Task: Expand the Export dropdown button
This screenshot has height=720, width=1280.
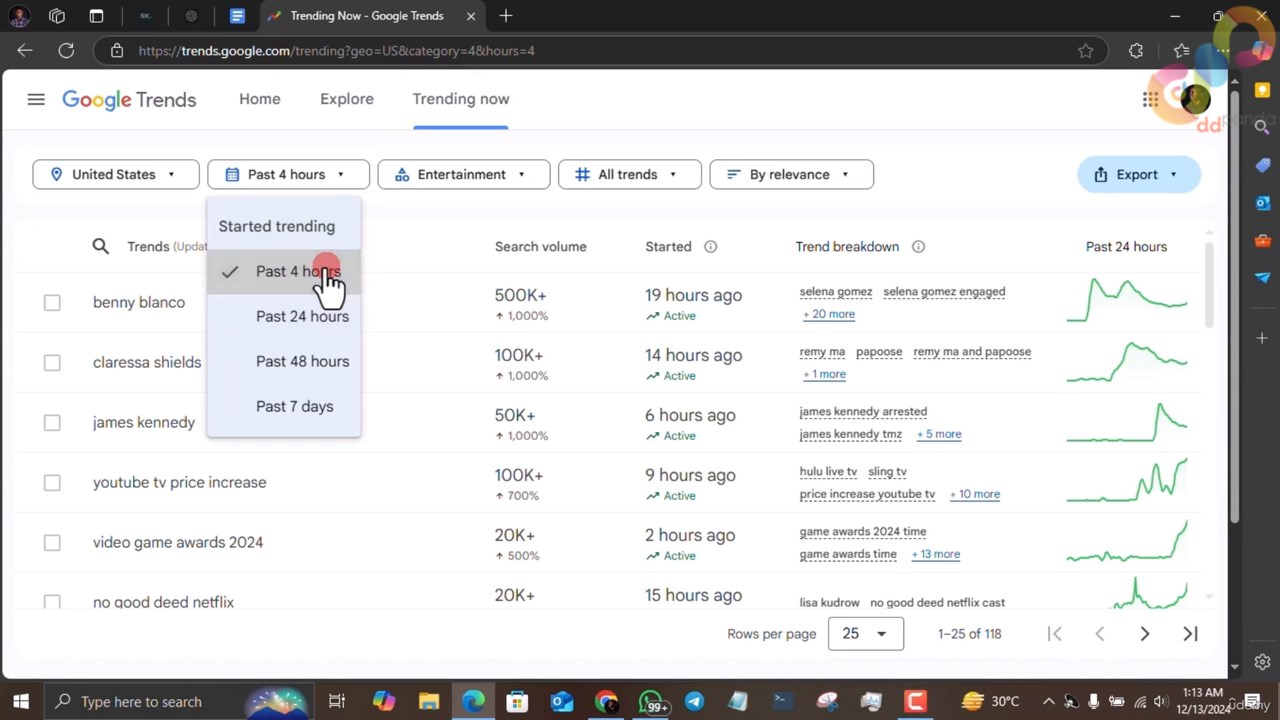Action: (1138, 174)
